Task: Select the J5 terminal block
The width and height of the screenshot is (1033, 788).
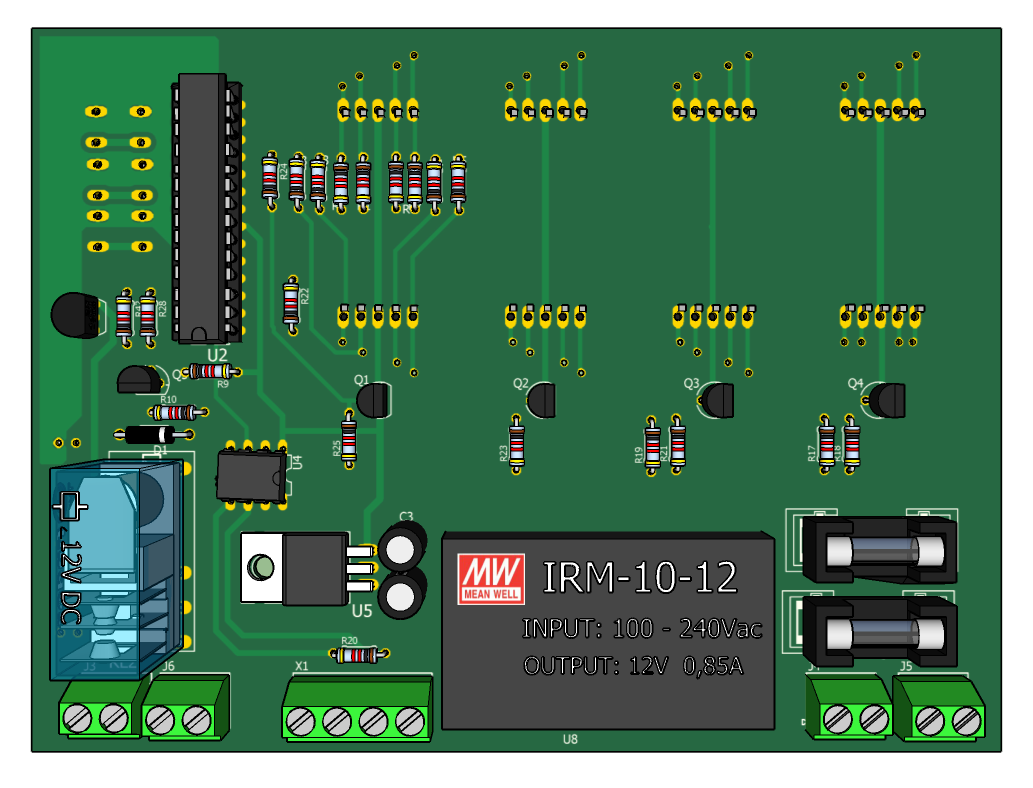Action: tap(938, 708)
